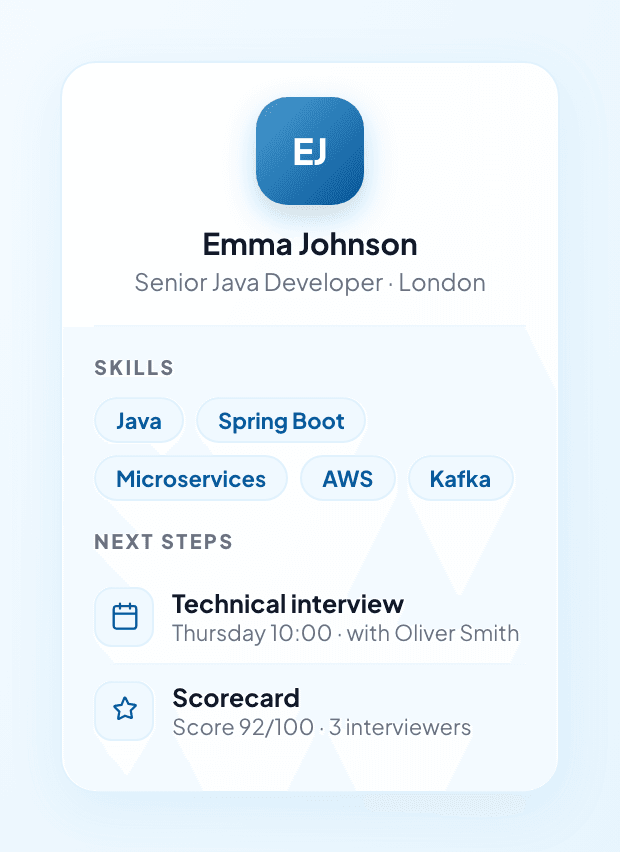
Task: Select the Spring Boot skill tag
Action: point(281,421)
